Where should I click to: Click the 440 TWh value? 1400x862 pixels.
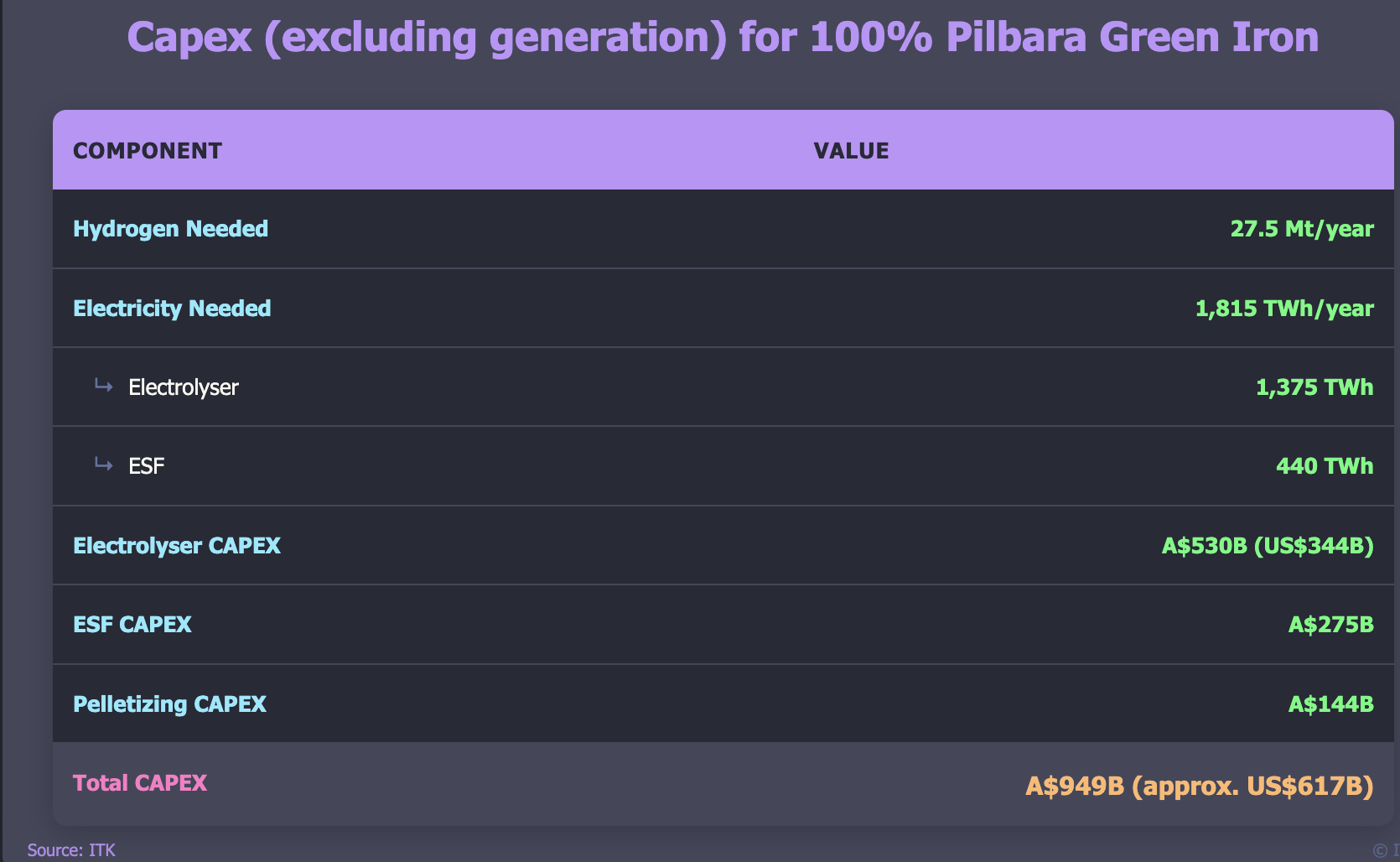pyautogui.click(x=1324, y=466)
